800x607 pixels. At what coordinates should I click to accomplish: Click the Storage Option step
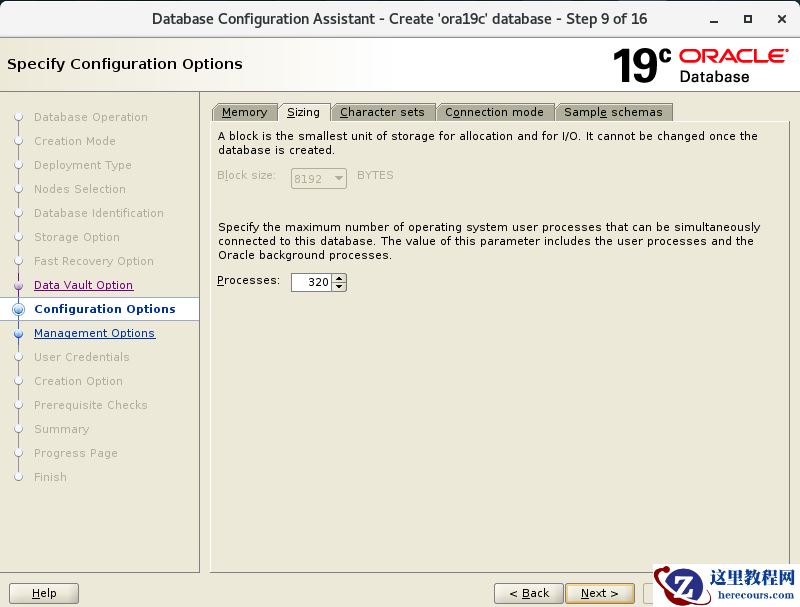coord(77,237)
